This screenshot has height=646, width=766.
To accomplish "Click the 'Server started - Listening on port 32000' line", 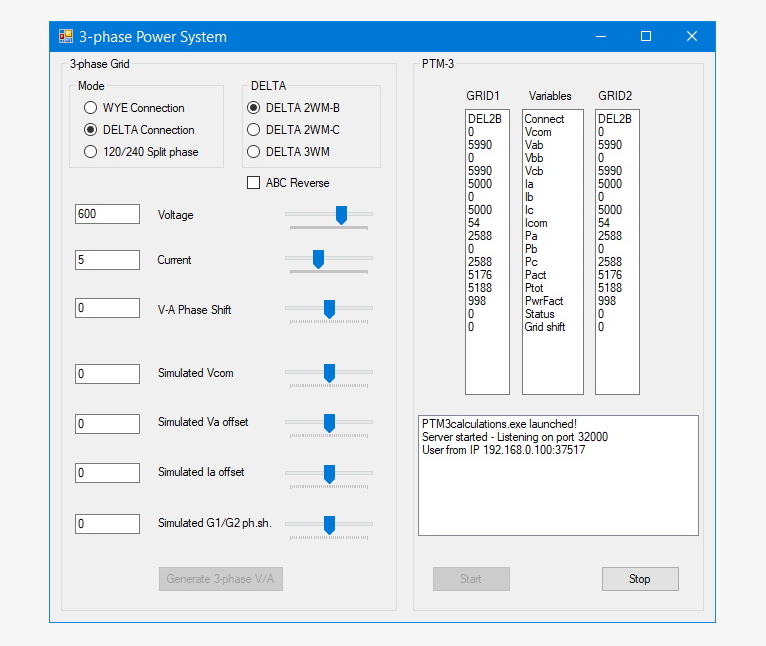I will pos(515,437).
